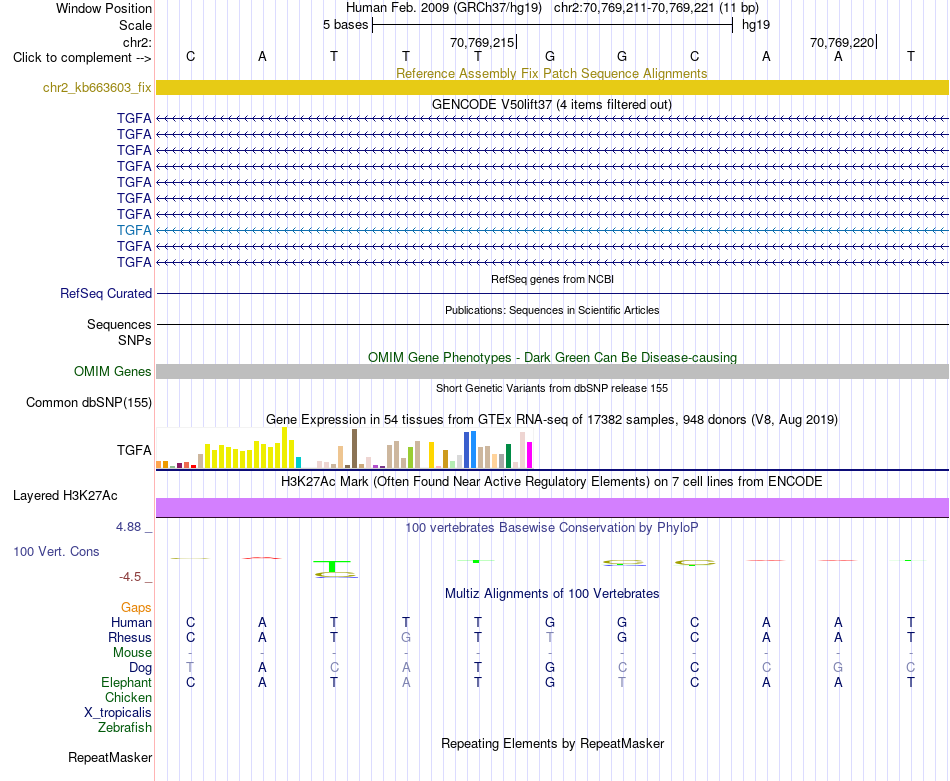Click the tallest brown bar in GTEx chart
Viewport: 950px width, 781px height.
(354, 449)
